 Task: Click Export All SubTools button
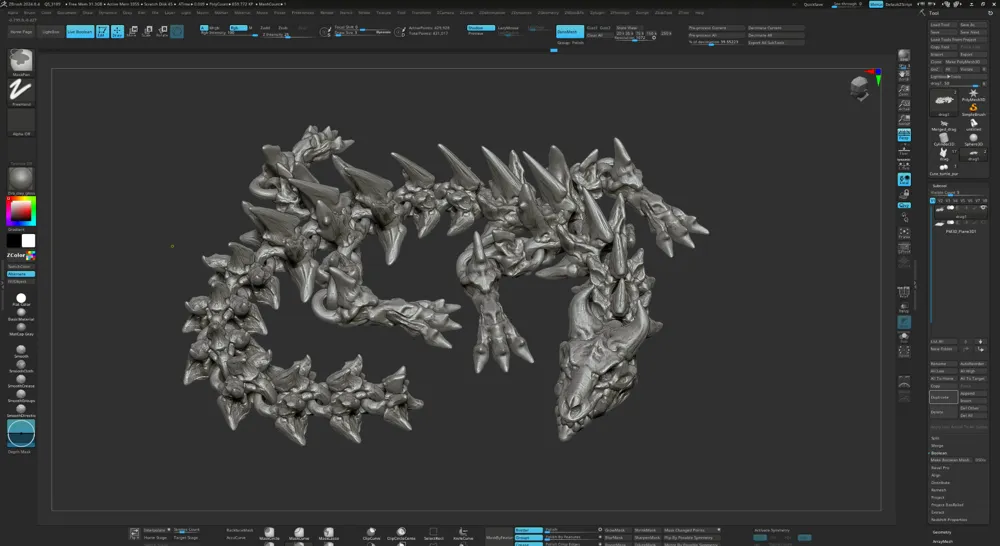coord(776,43)
